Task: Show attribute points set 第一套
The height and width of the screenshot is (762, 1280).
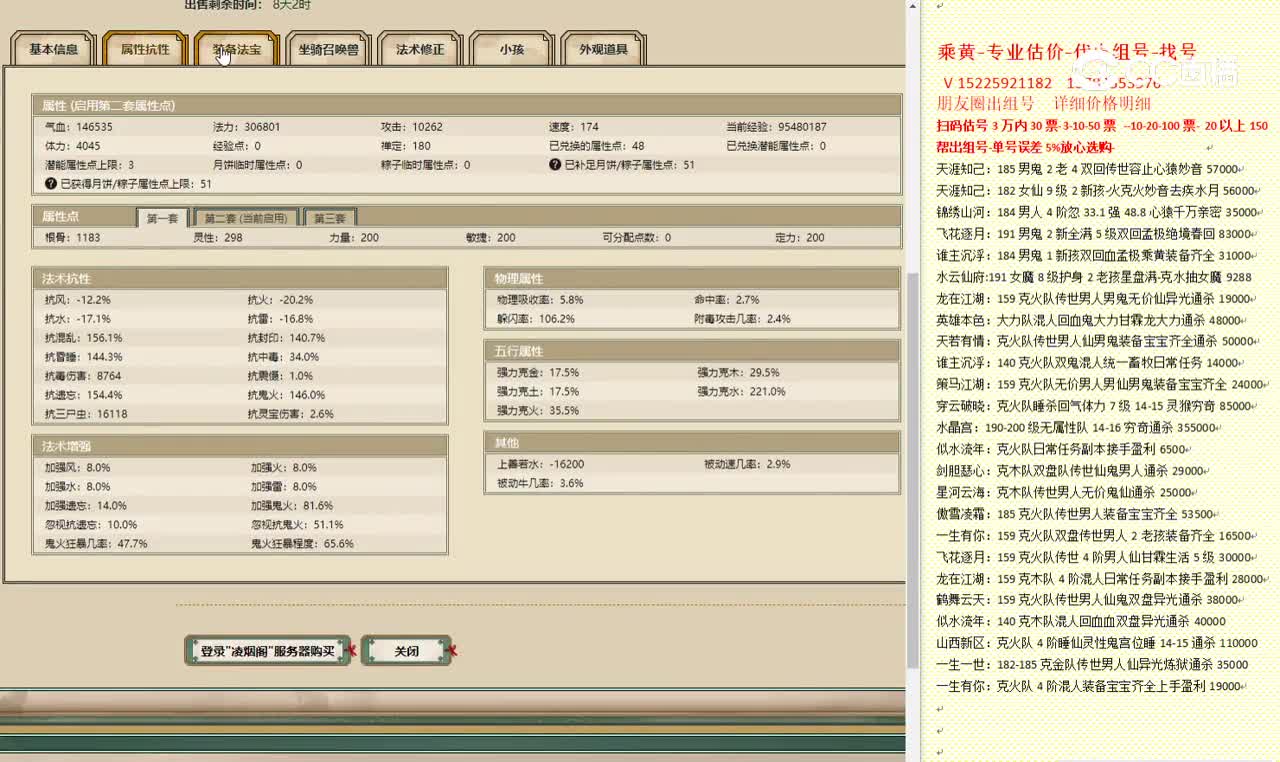Action: pyautogui.click(x=162, y=218)
